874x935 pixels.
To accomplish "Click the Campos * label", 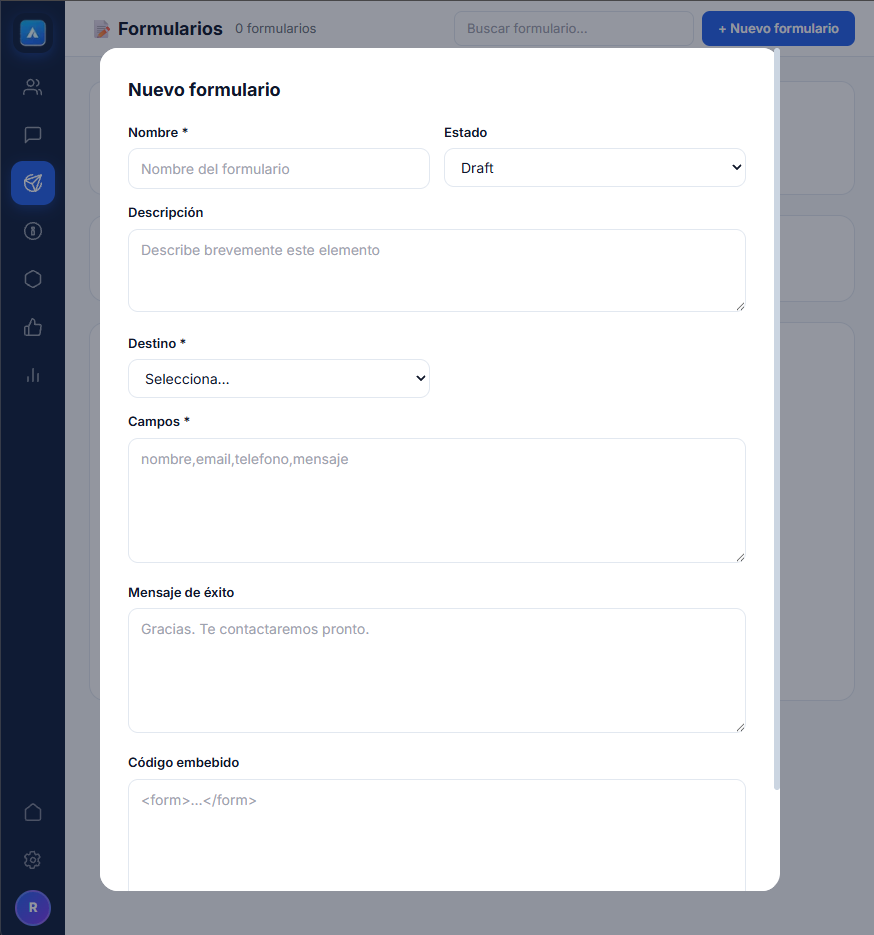I will [159, 422].
